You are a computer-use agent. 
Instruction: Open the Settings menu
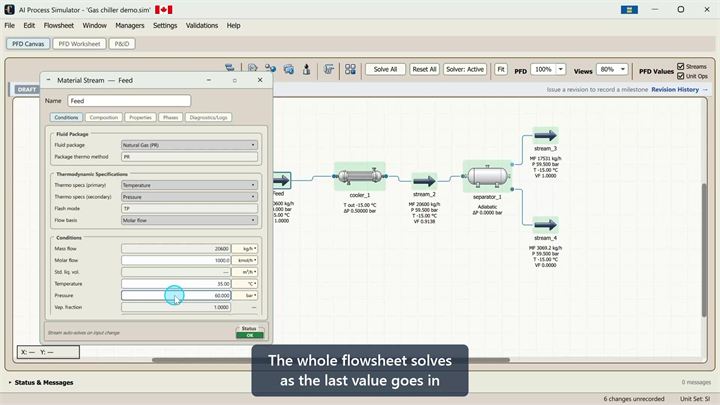[x=165, y=25]
